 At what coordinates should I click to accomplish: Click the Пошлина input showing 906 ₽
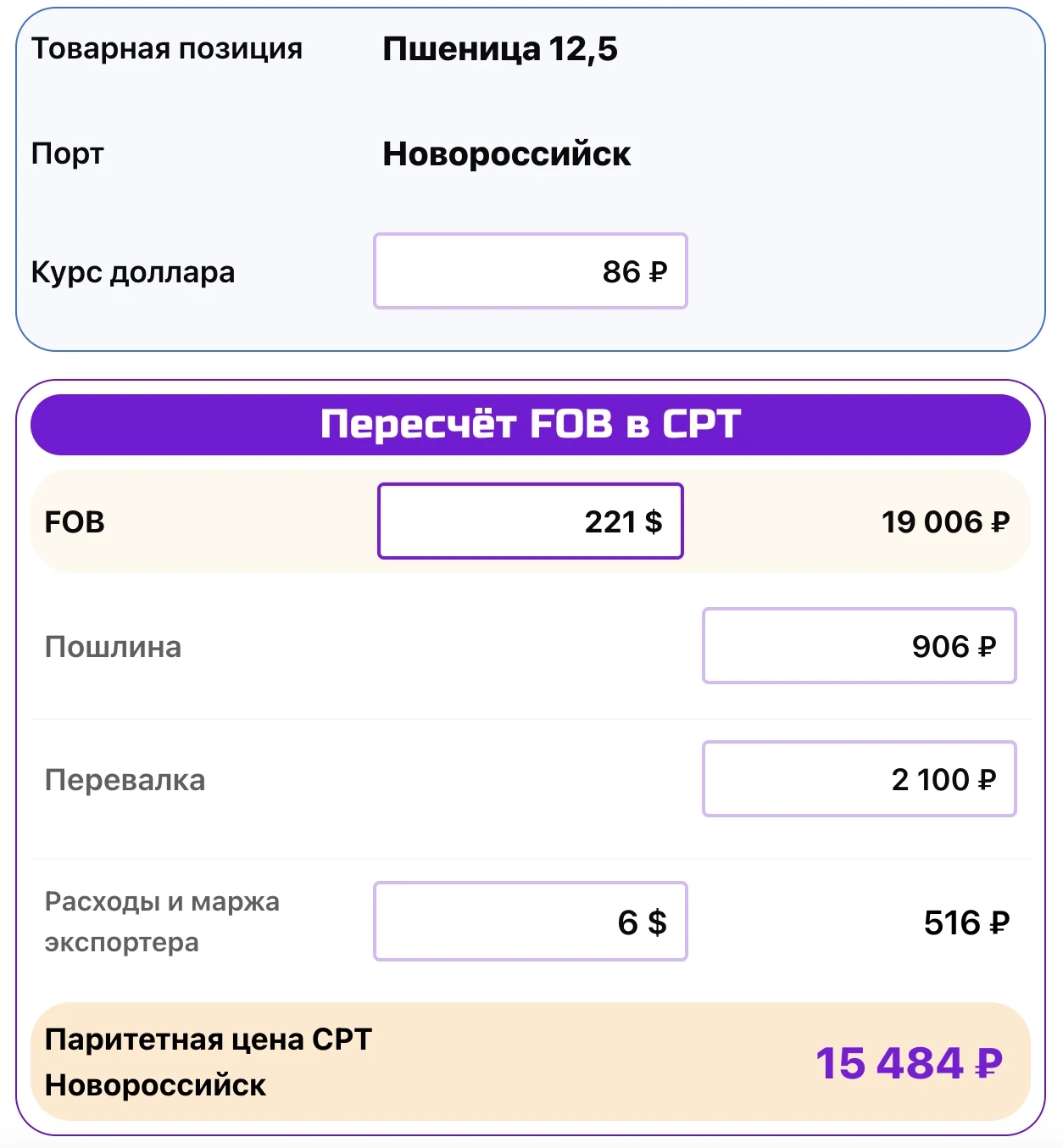(859, 646)
